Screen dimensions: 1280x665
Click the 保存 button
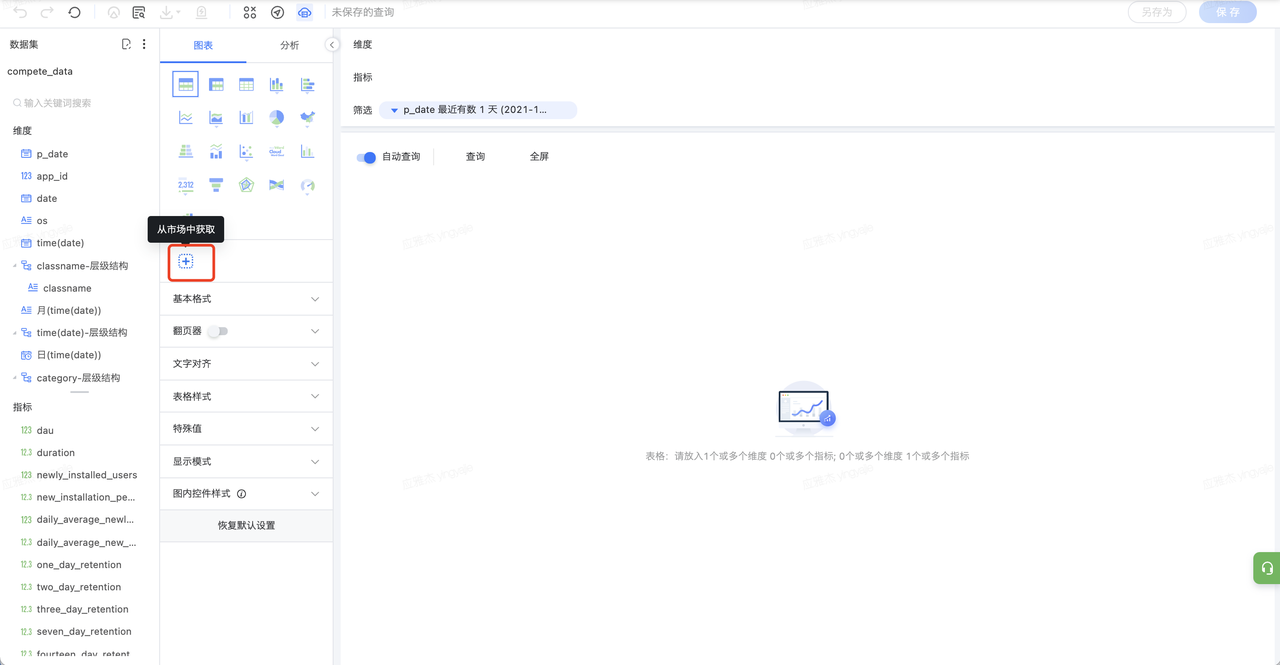tap(1228, 12)
